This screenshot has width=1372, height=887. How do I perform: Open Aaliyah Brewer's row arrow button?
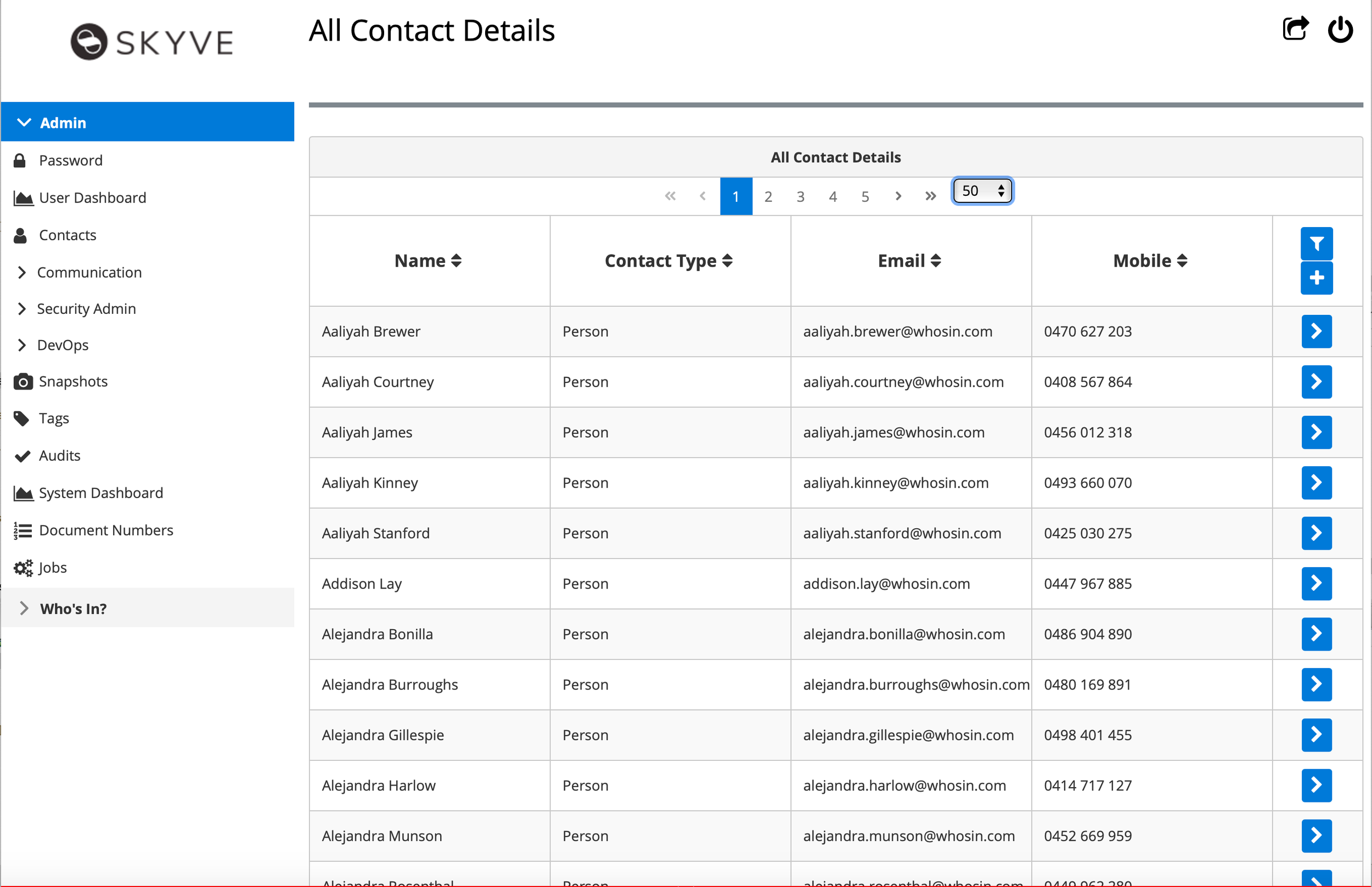(1316, 331)
